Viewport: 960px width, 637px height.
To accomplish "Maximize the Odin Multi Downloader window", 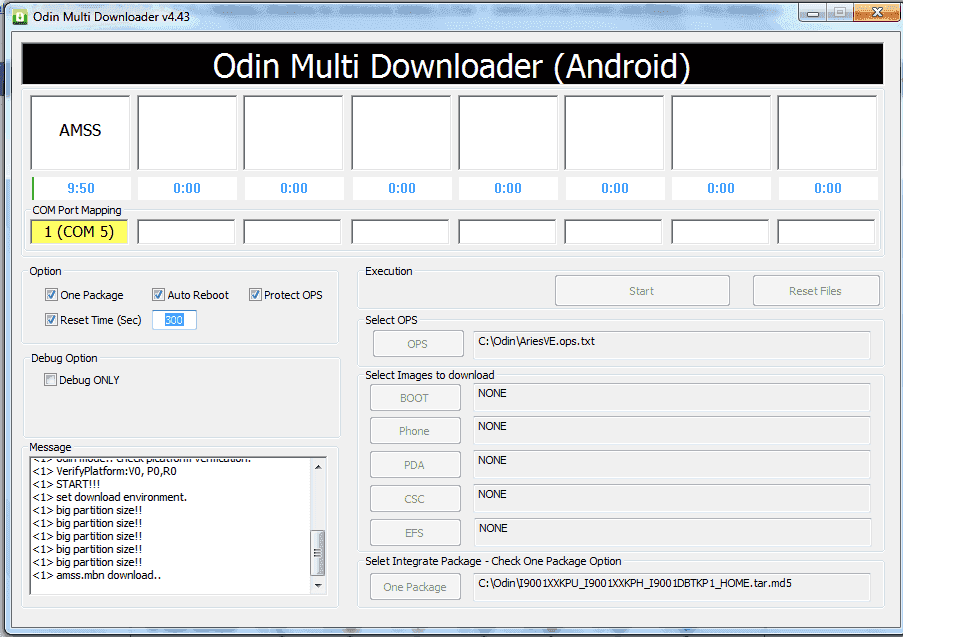I will tap(840, 13).
